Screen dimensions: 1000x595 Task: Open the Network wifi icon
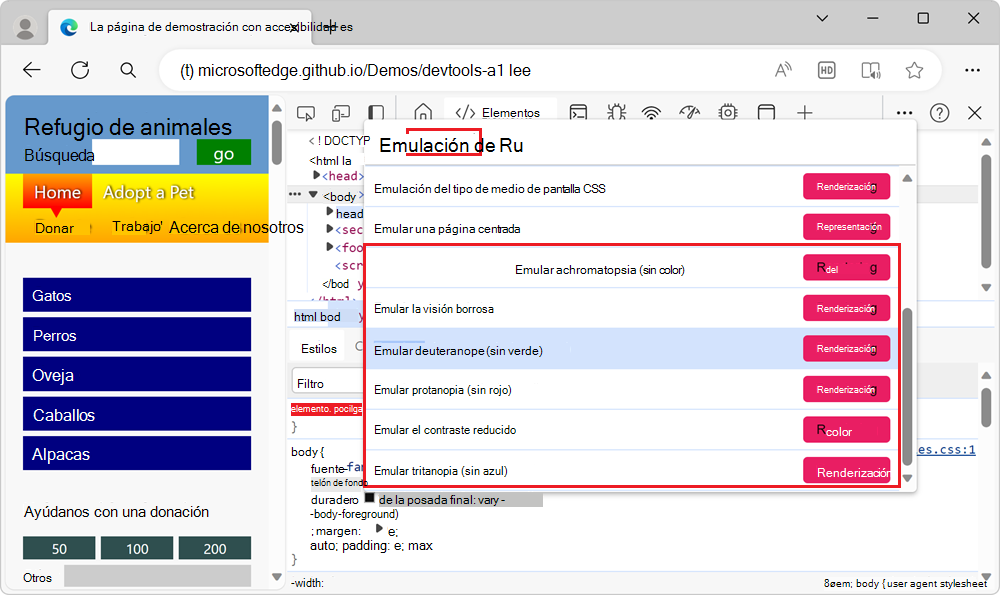[x=651, y=114]
